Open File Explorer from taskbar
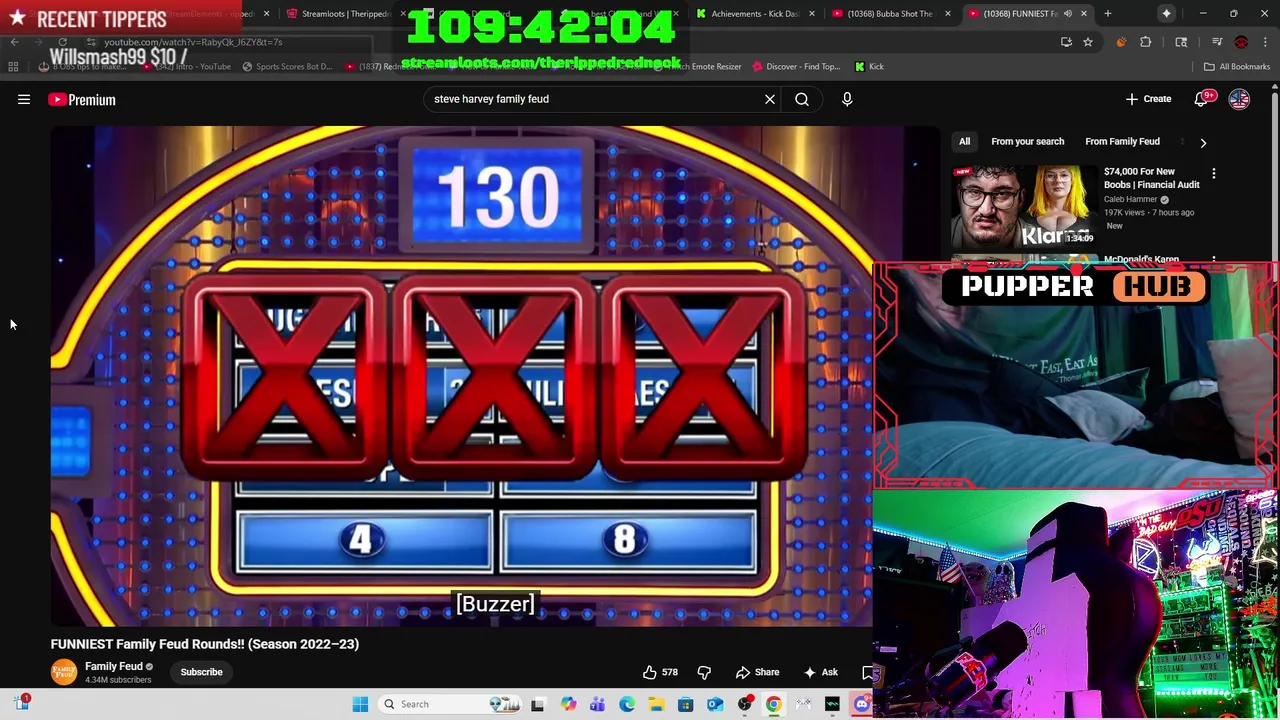The height and width of the screenshot is (720, 1280). tap(656, 704)
